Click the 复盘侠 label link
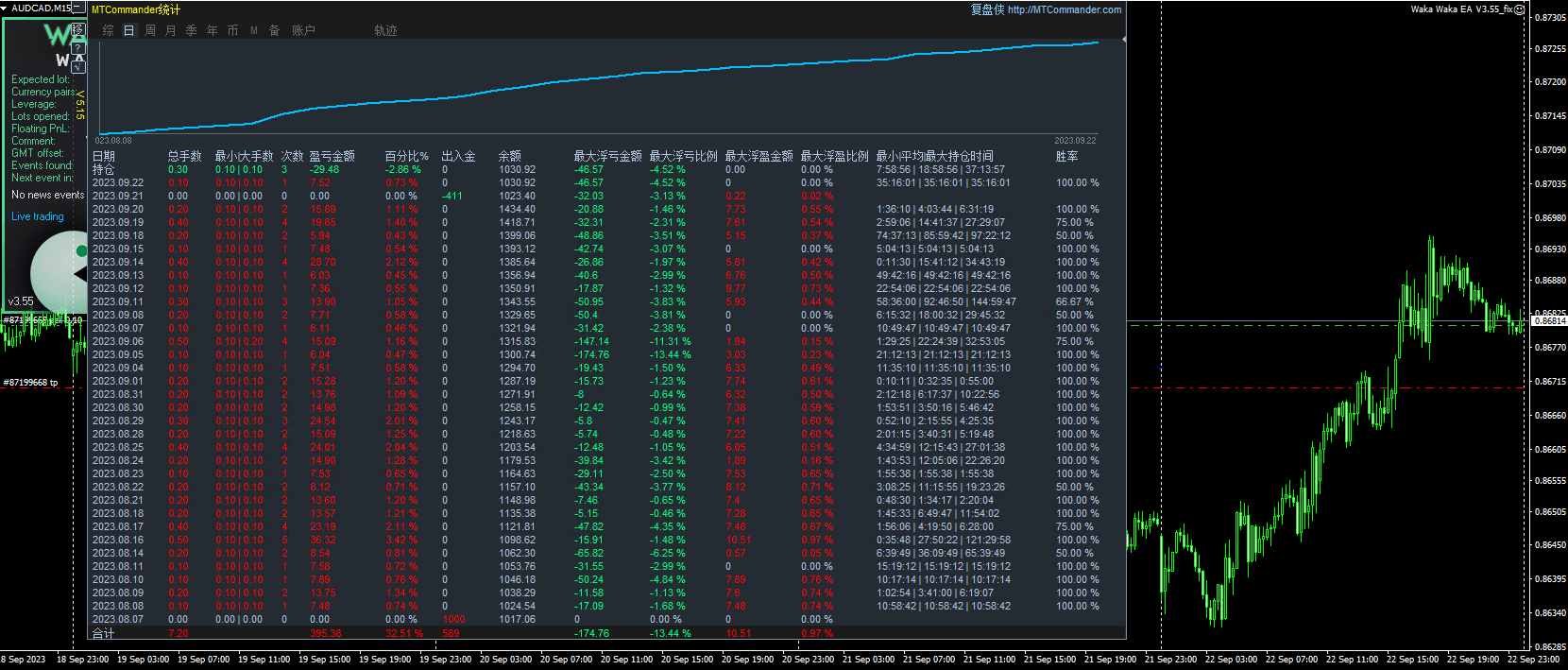 coord(987,9)
